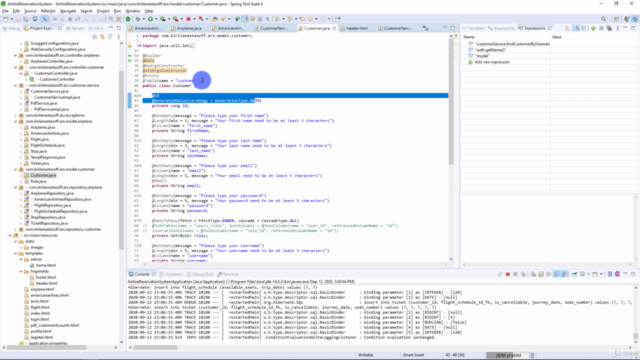Toggle Show Logical Structure in Expressions toolbar
Viewport: 640px width, 360px height.
(576, 28)
